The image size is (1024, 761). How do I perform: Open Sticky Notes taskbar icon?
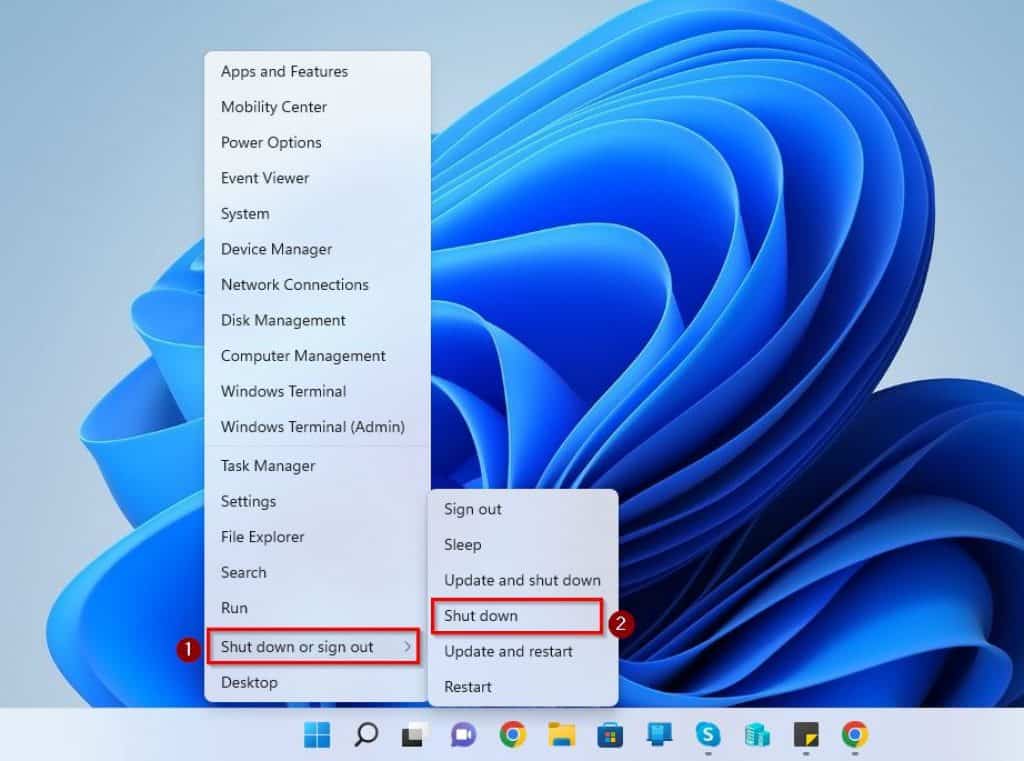806,735
